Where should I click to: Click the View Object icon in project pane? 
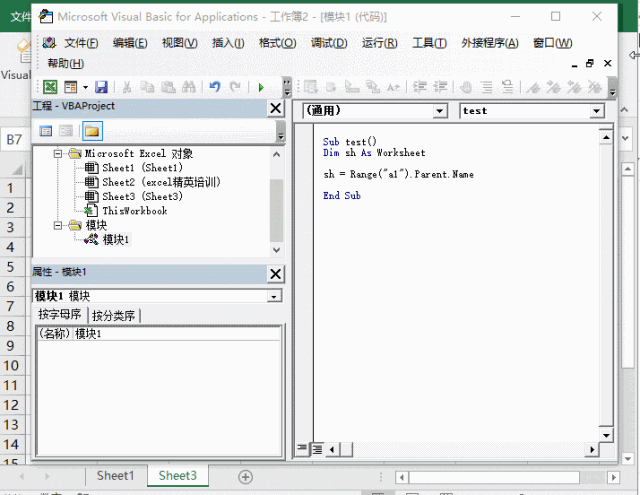66,131
